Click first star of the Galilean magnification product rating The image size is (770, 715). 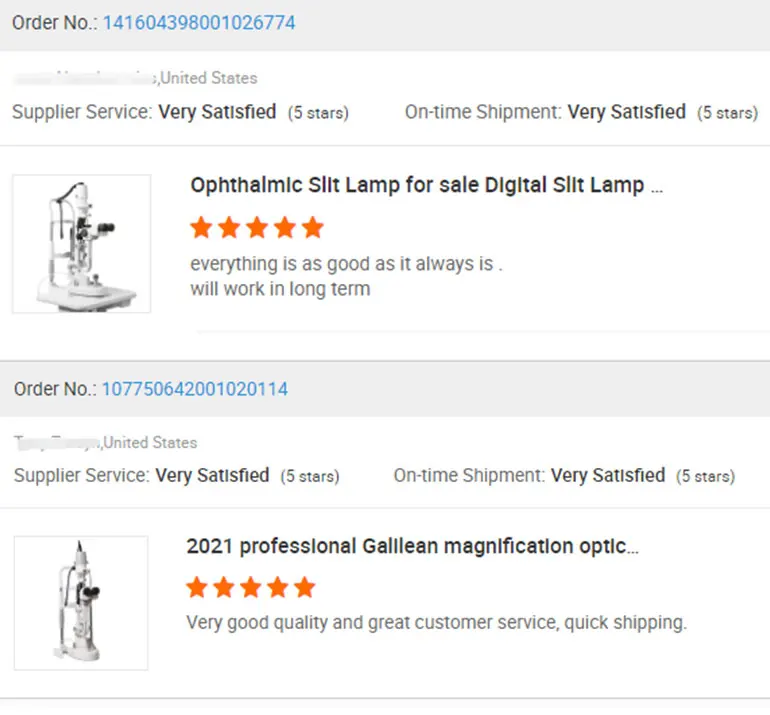tap(197, 587)
